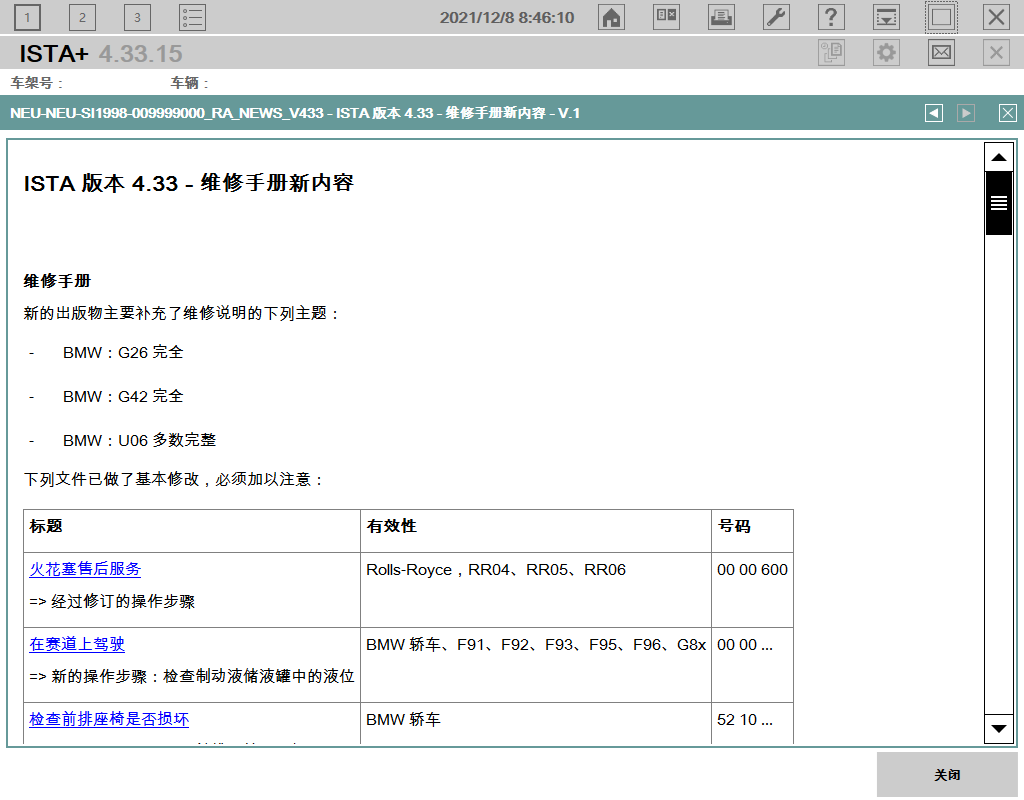Click the black scrollbar thumb
The width and height of the screenshot is (1024, 800).
[999, 203]
